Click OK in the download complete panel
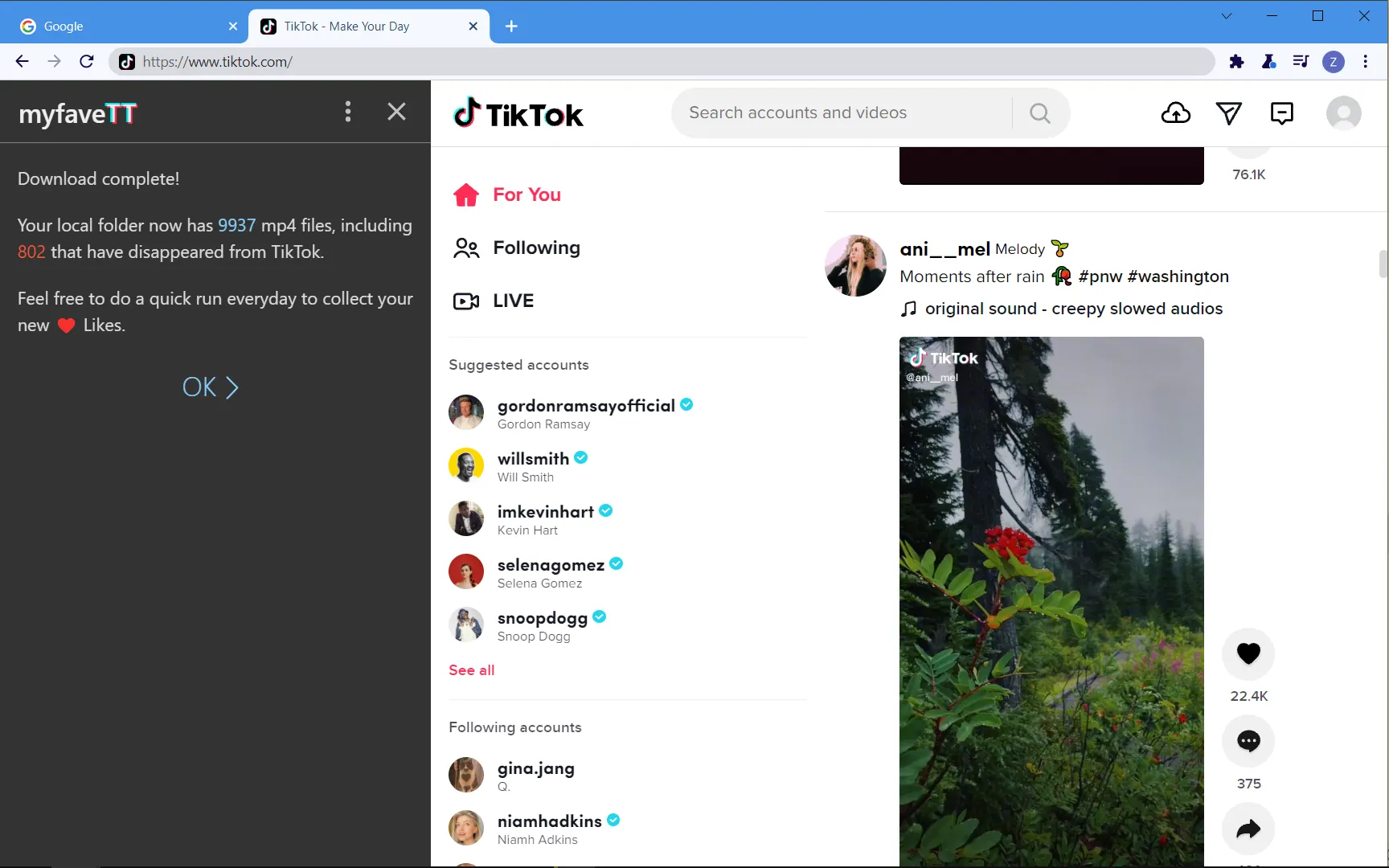 (x=209, y=387)
